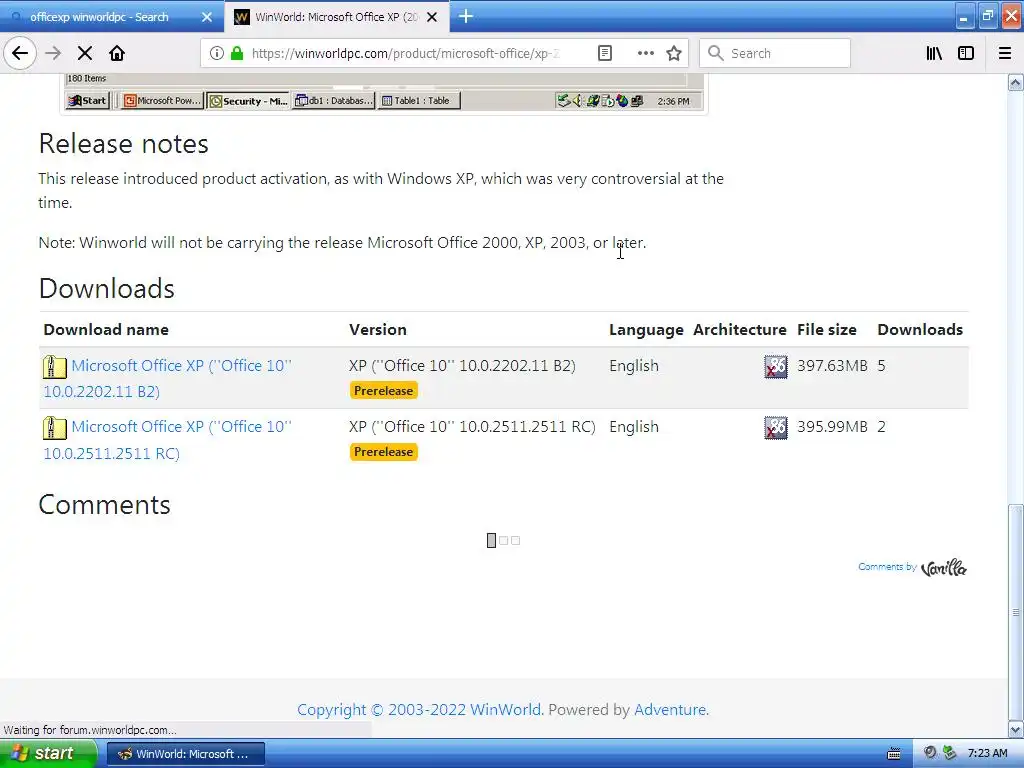Click page scrollbar down arrow
The image size is (1024, 768).
pos(1015,729)
